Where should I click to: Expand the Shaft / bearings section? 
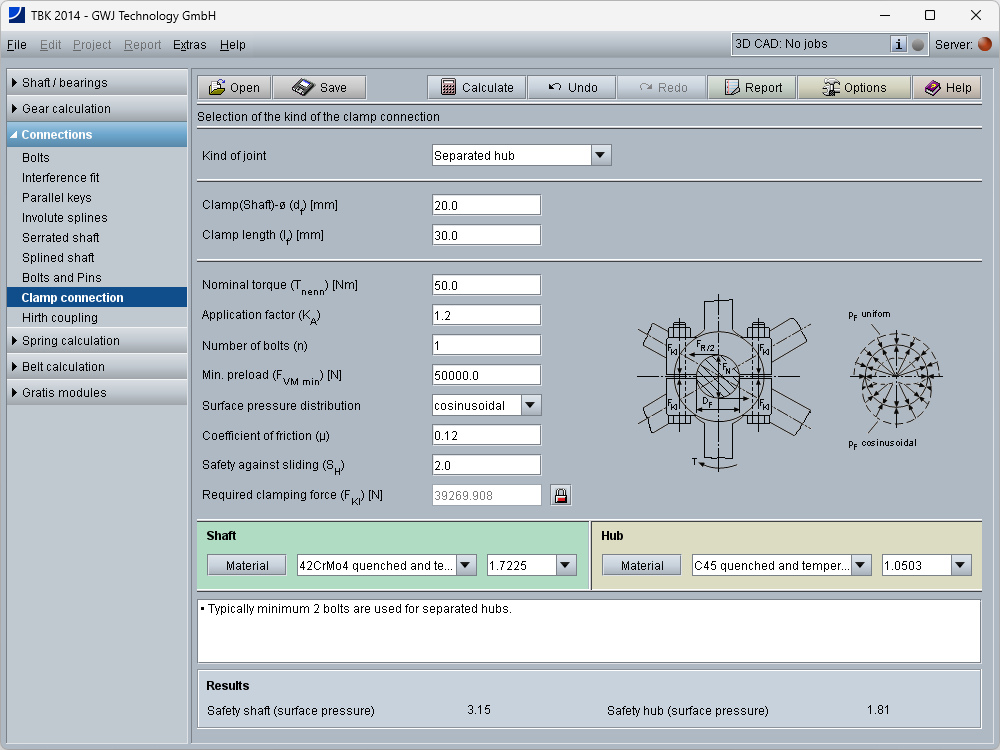97,83
